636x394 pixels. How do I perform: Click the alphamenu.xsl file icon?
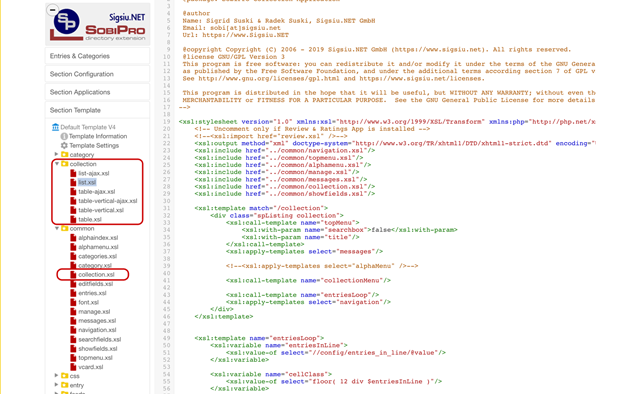point(73,247)
